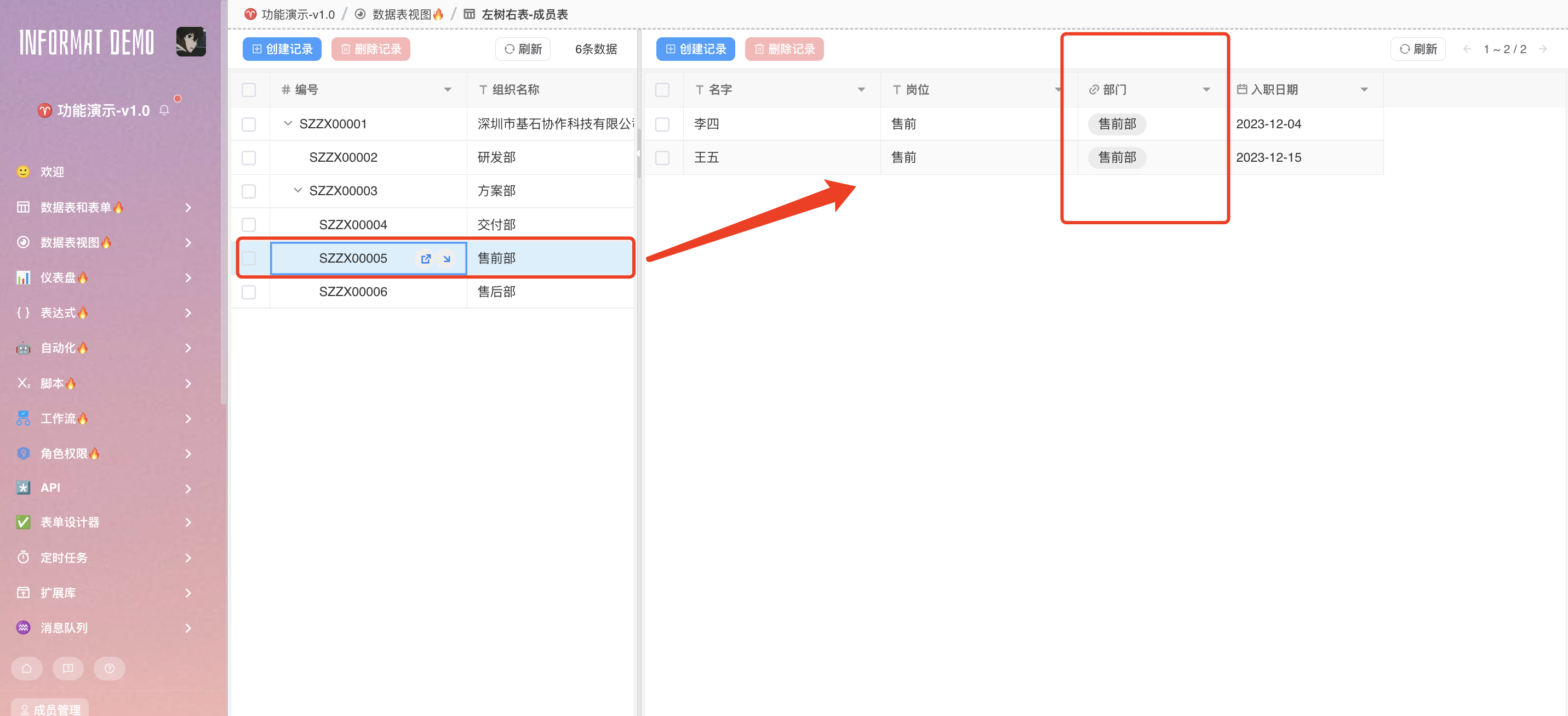Toggle select-all checkbox in left table header
This screenshot has width=1568, height=716.
point(248,90)
